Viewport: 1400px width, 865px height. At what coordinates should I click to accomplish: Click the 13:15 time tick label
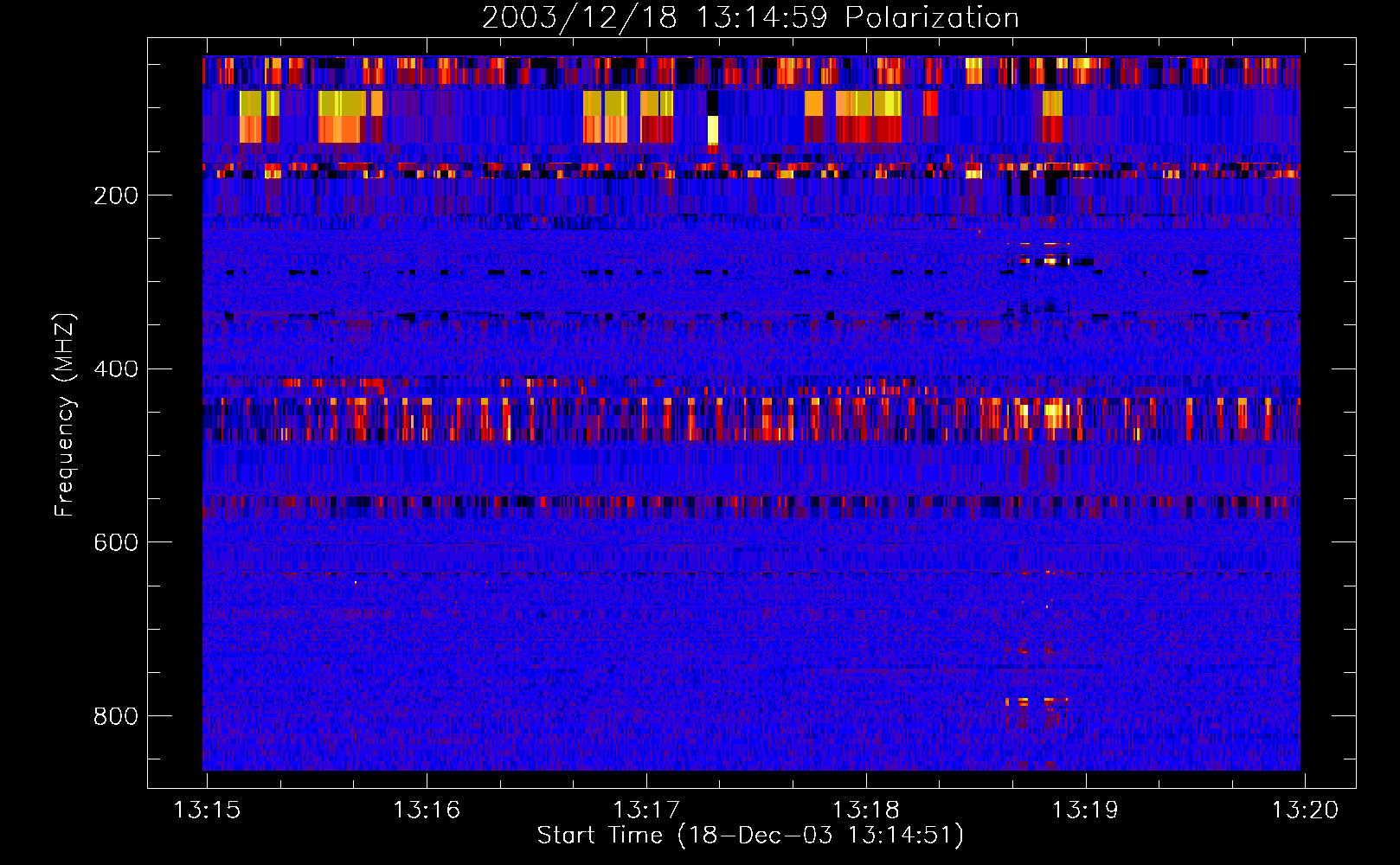point(207,811)
